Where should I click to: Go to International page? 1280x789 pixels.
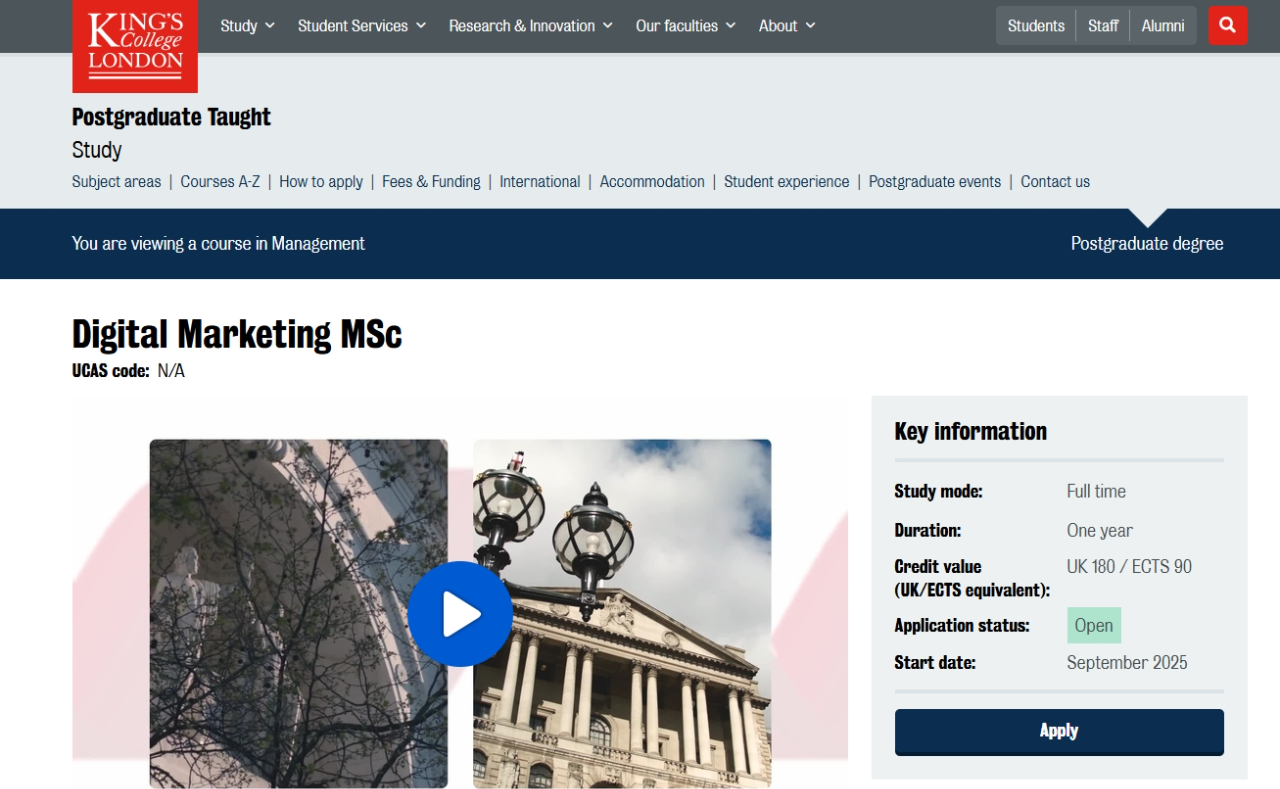[x=540, y=182]
